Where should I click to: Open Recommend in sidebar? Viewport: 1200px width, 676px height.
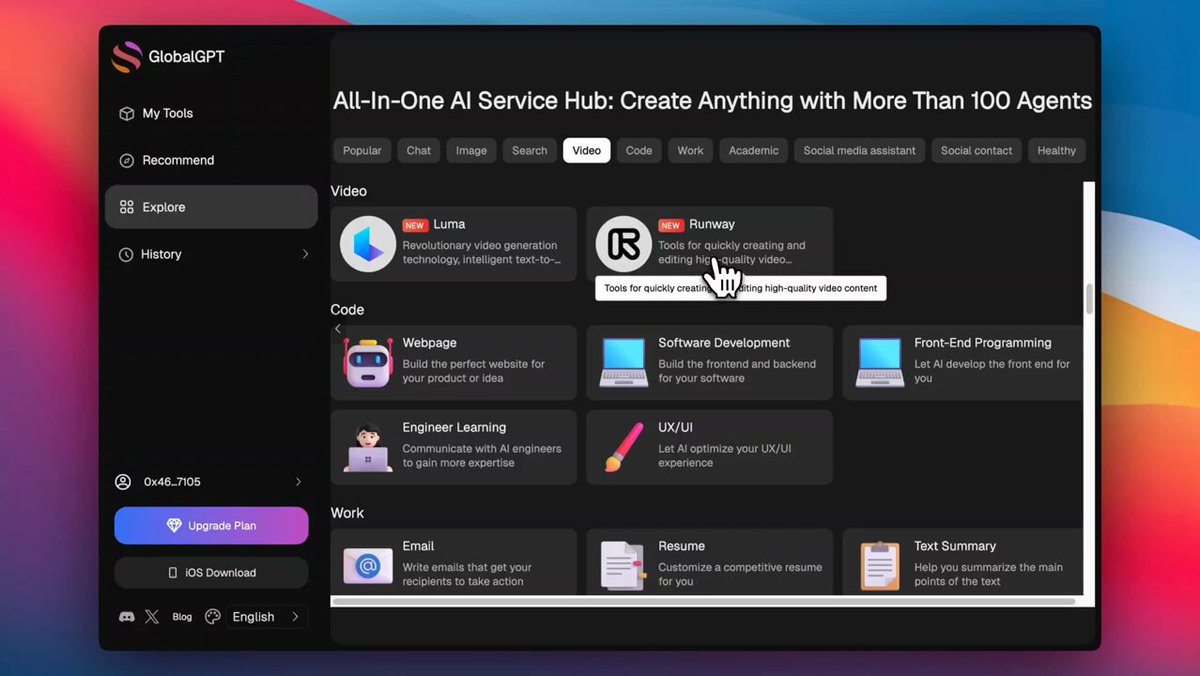click(211, 161)
